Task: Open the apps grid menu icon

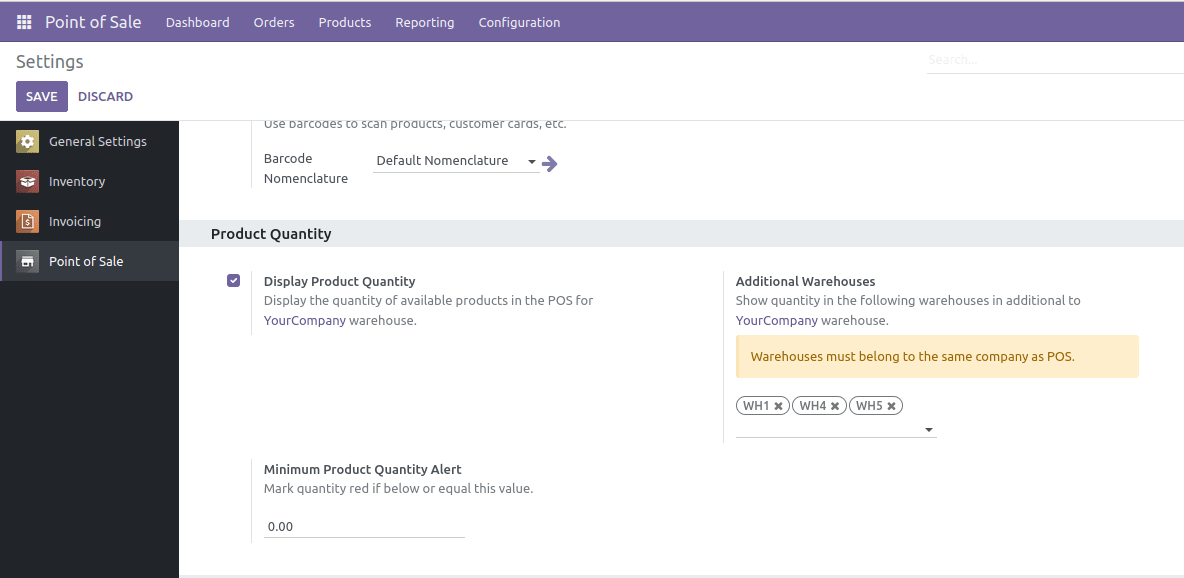Action: click(24, 22)
